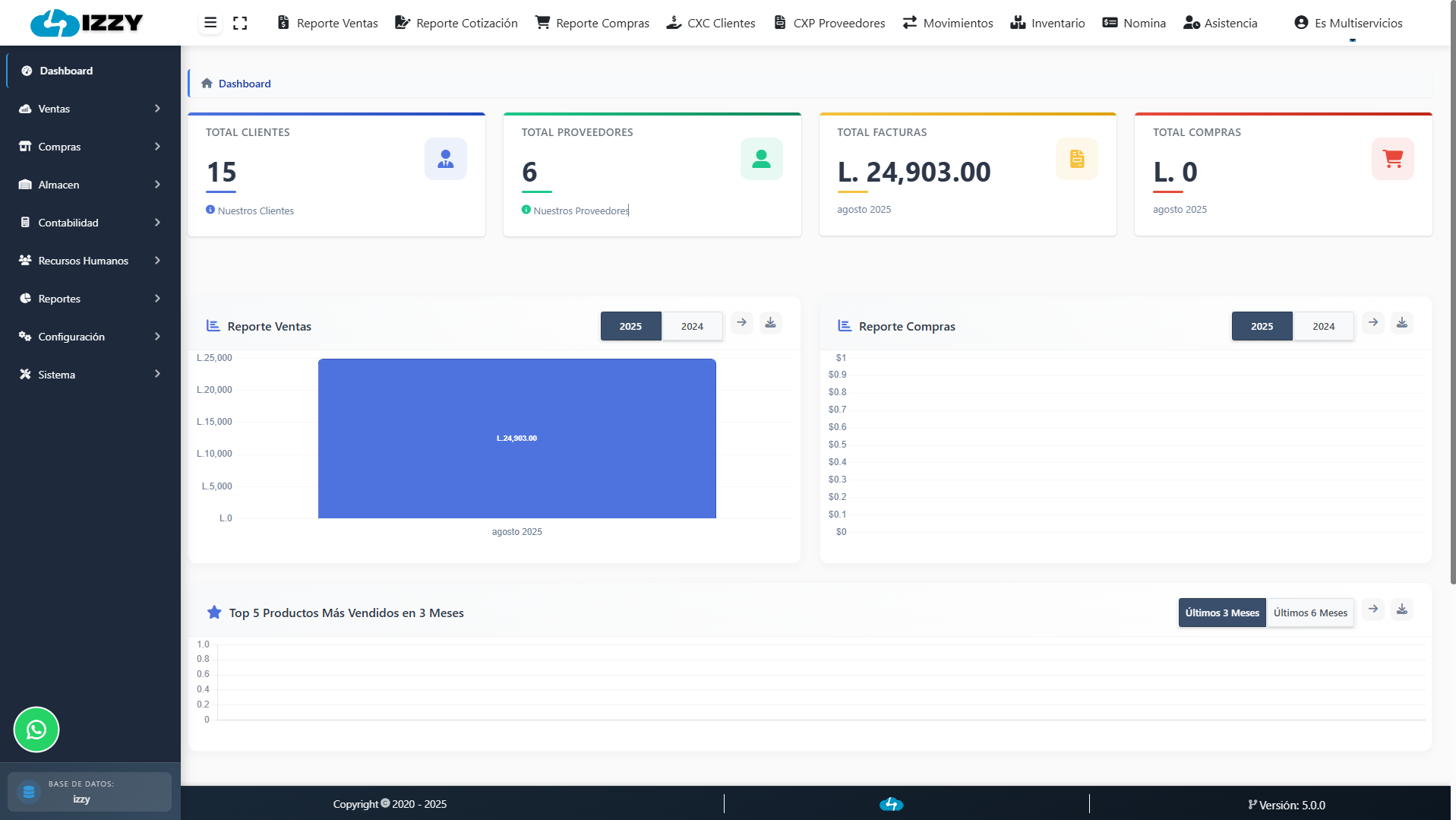Image resolution: width=1456 pixels, height=820 pixels.
Task: Click the Total Compras shopping cart icon
Action: pos(1392,159)
